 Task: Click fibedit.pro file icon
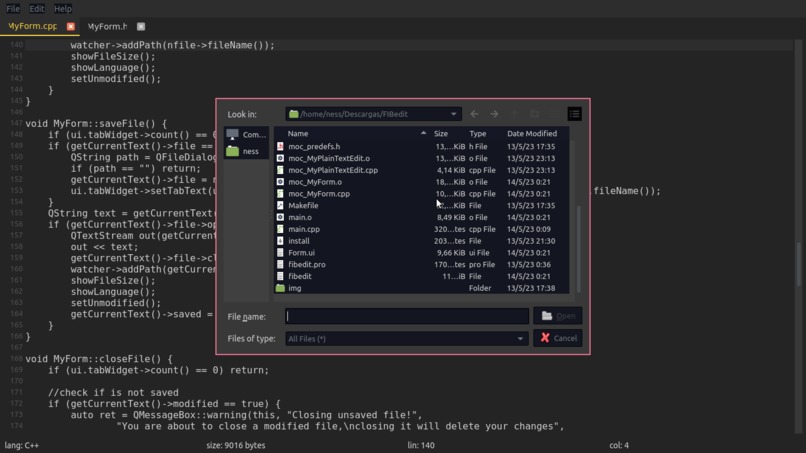point(280,265)
